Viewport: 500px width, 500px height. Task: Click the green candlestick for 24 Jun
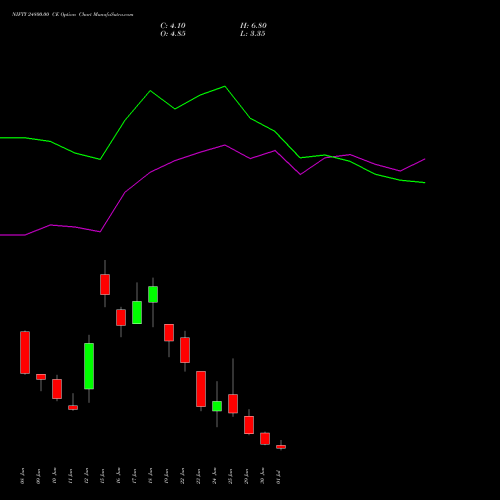tap(217, 406)
